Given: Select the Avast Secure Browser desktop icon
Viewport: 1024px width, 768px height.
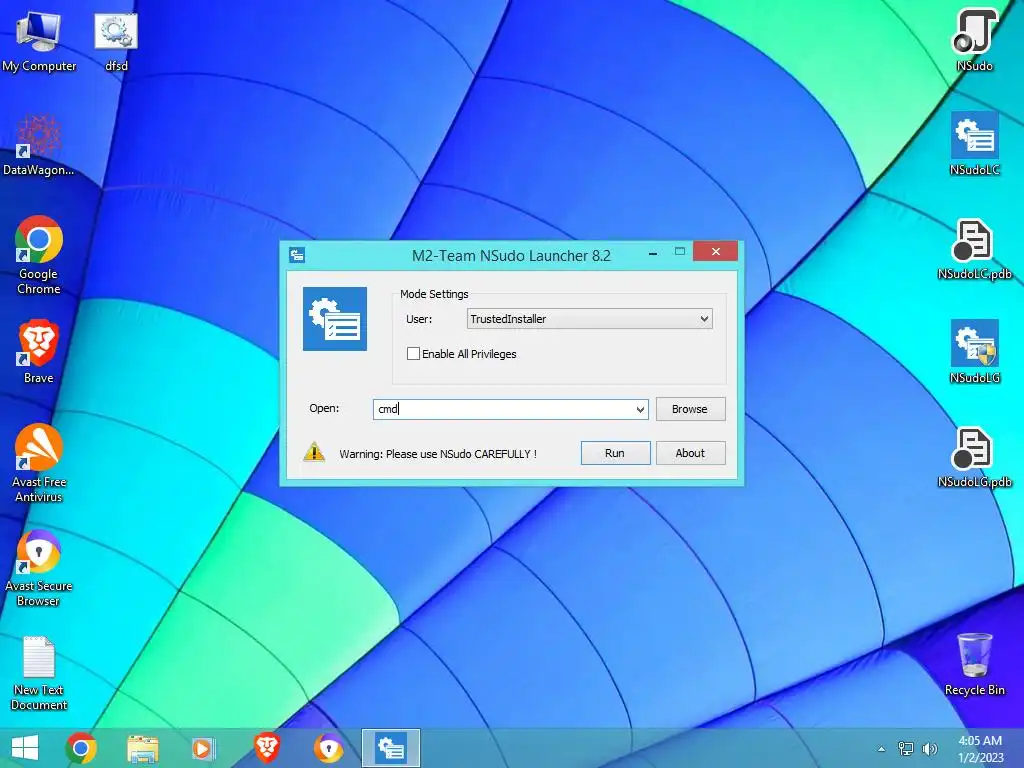Looking at the screenshot, I should point(39,567).
